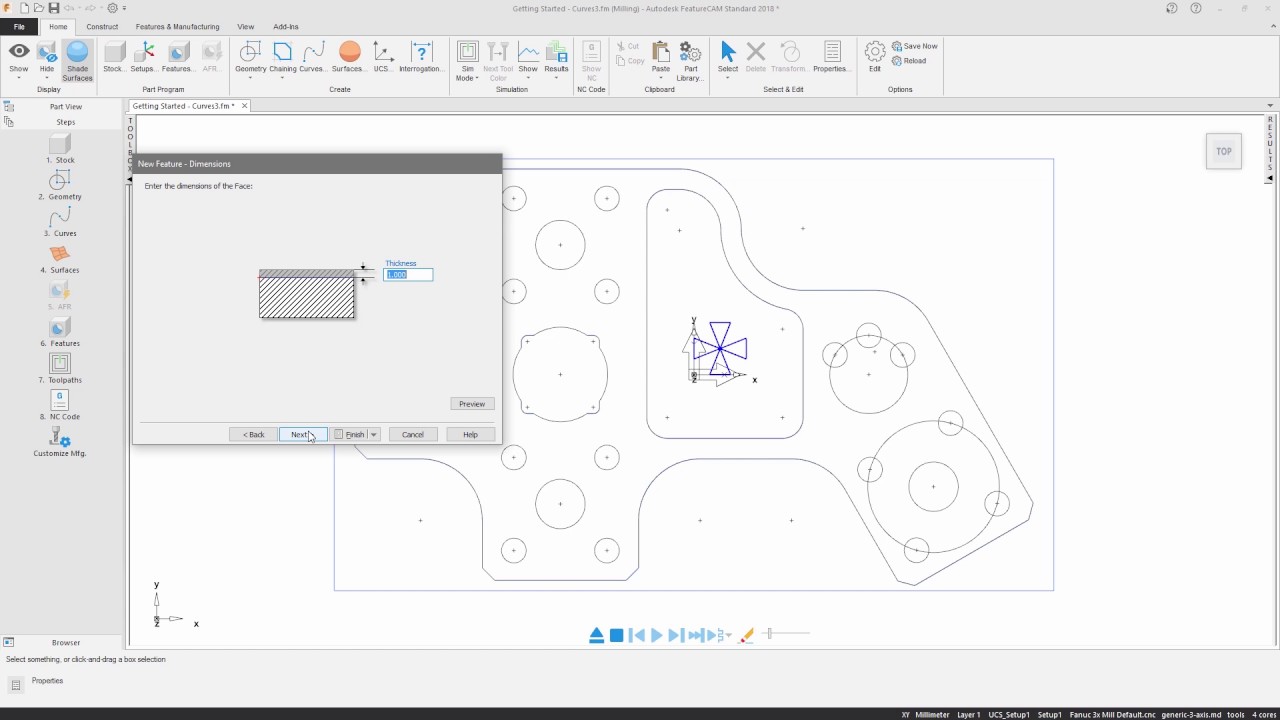Click Save Now in Options

(x=915, y=46)
